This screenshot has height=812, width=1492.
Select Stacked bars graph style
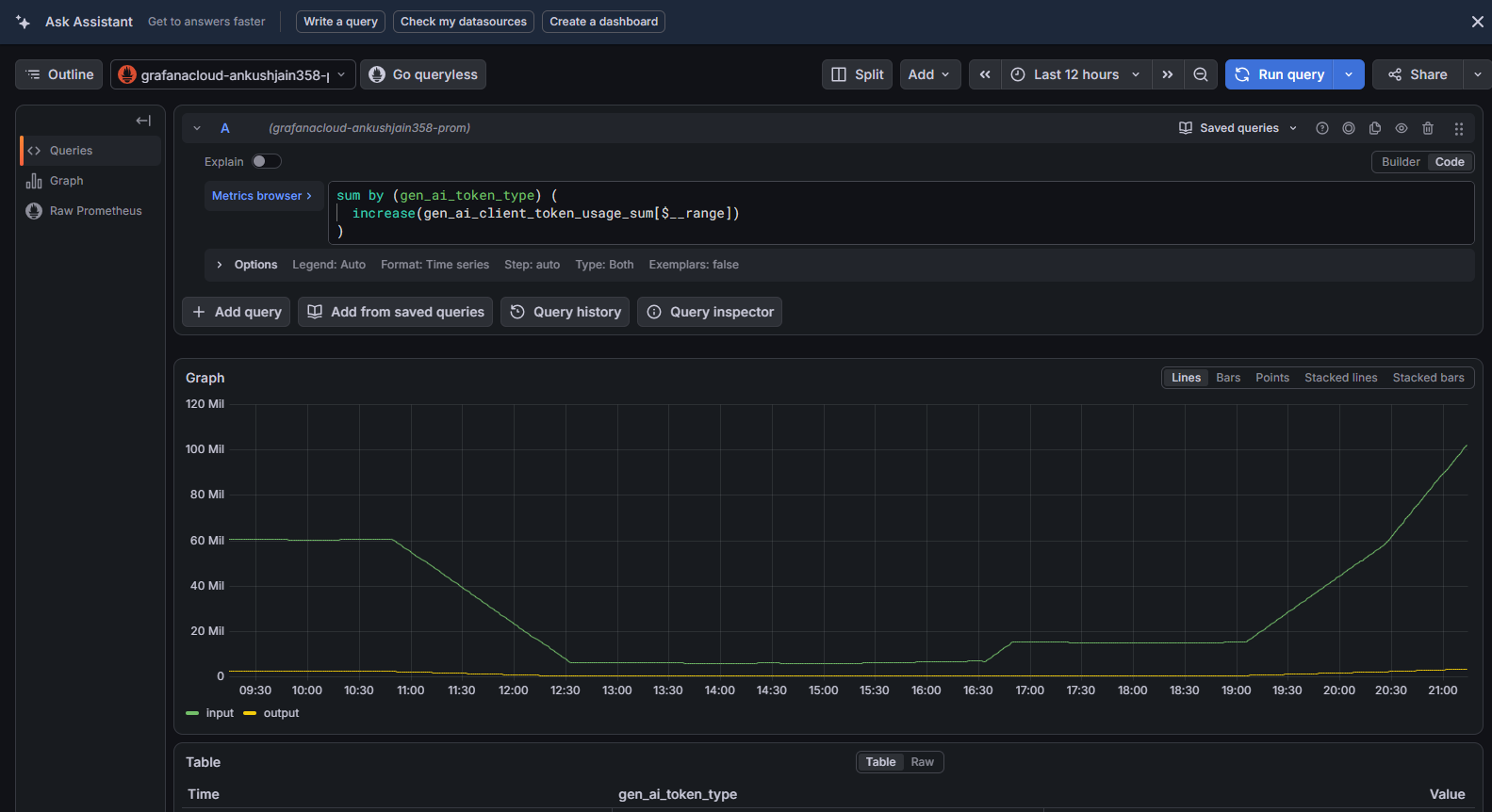click(x=1428, y=378)
